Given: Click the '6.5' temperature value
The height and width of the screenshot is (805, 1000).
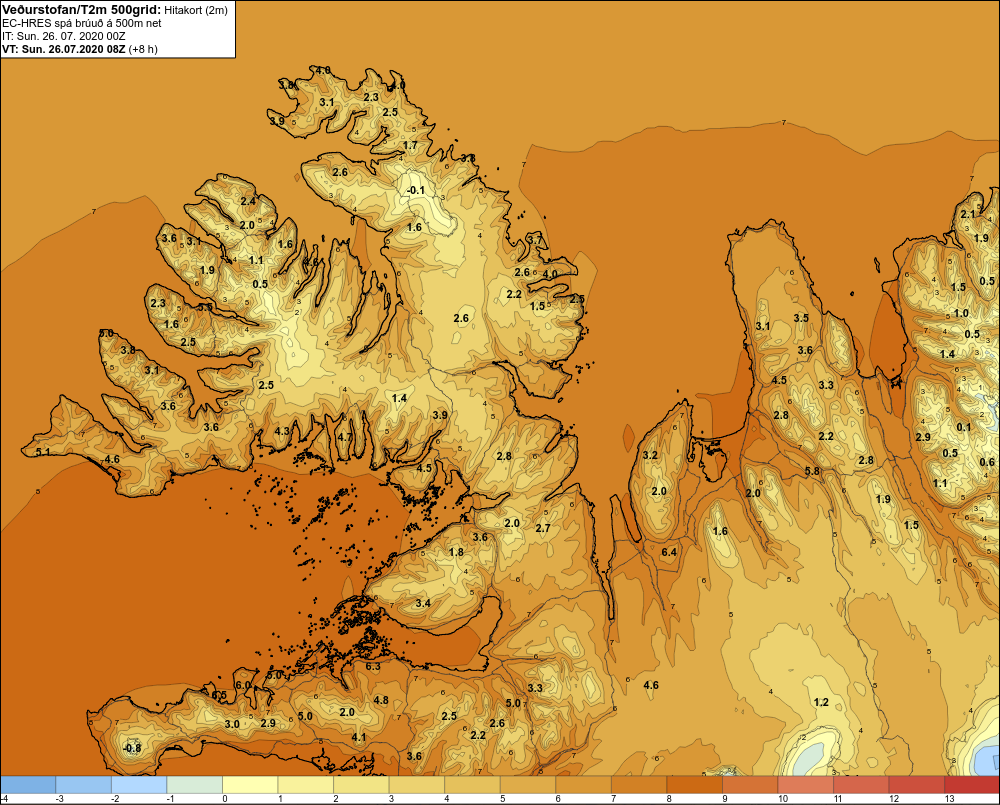Looking at the screenshot, I should tap(219, 695).
